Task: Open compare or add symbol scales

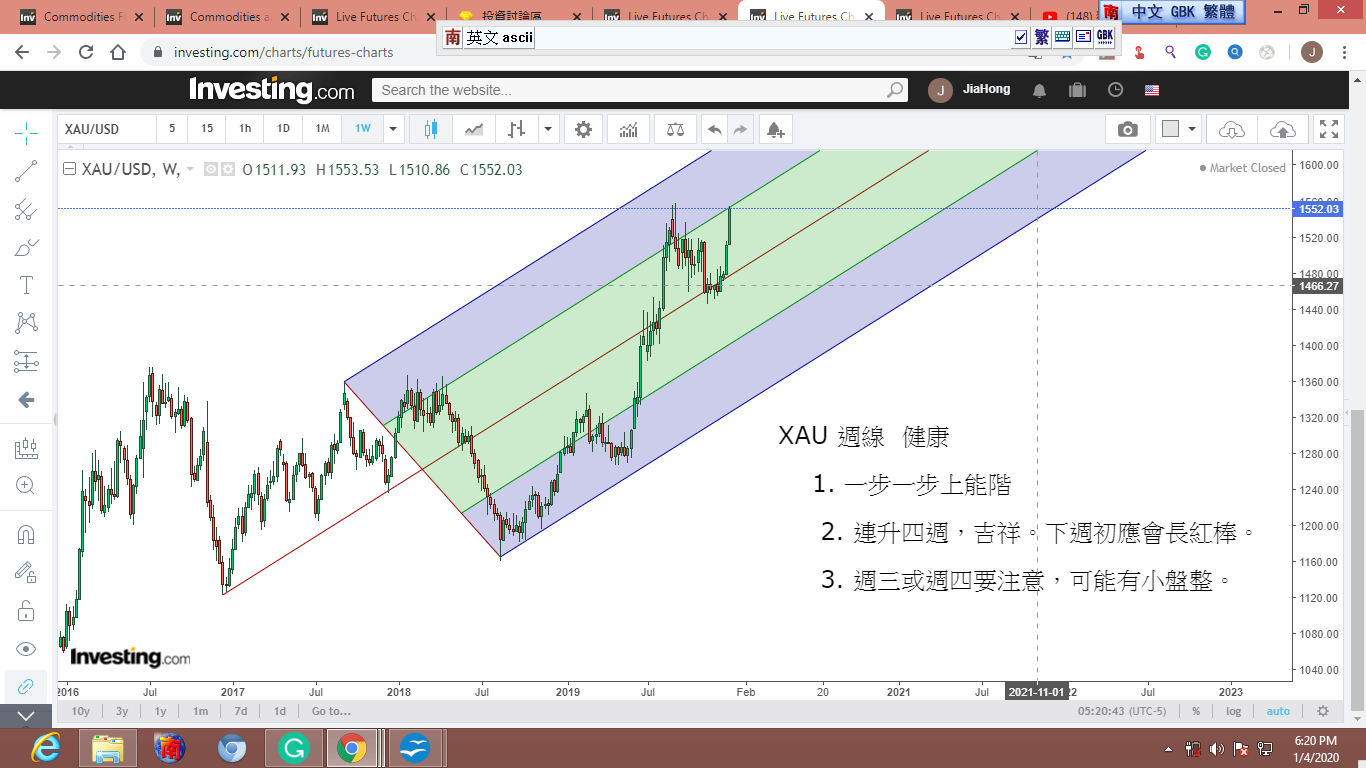Action: pyautogui.click(x=675, y=129)
